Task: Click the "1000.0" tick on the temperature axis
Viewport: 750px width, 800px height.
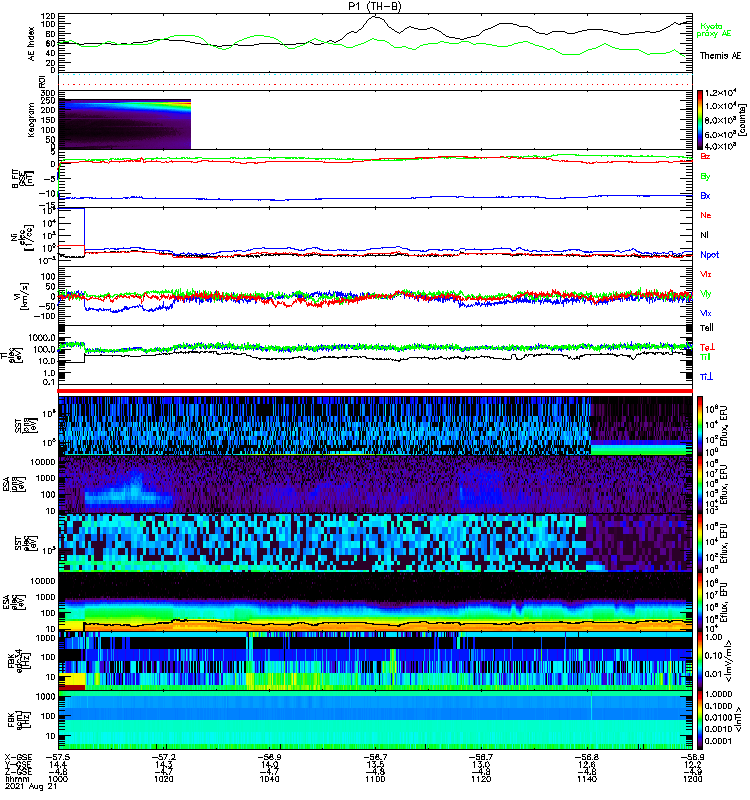Action: pos(42,338)
